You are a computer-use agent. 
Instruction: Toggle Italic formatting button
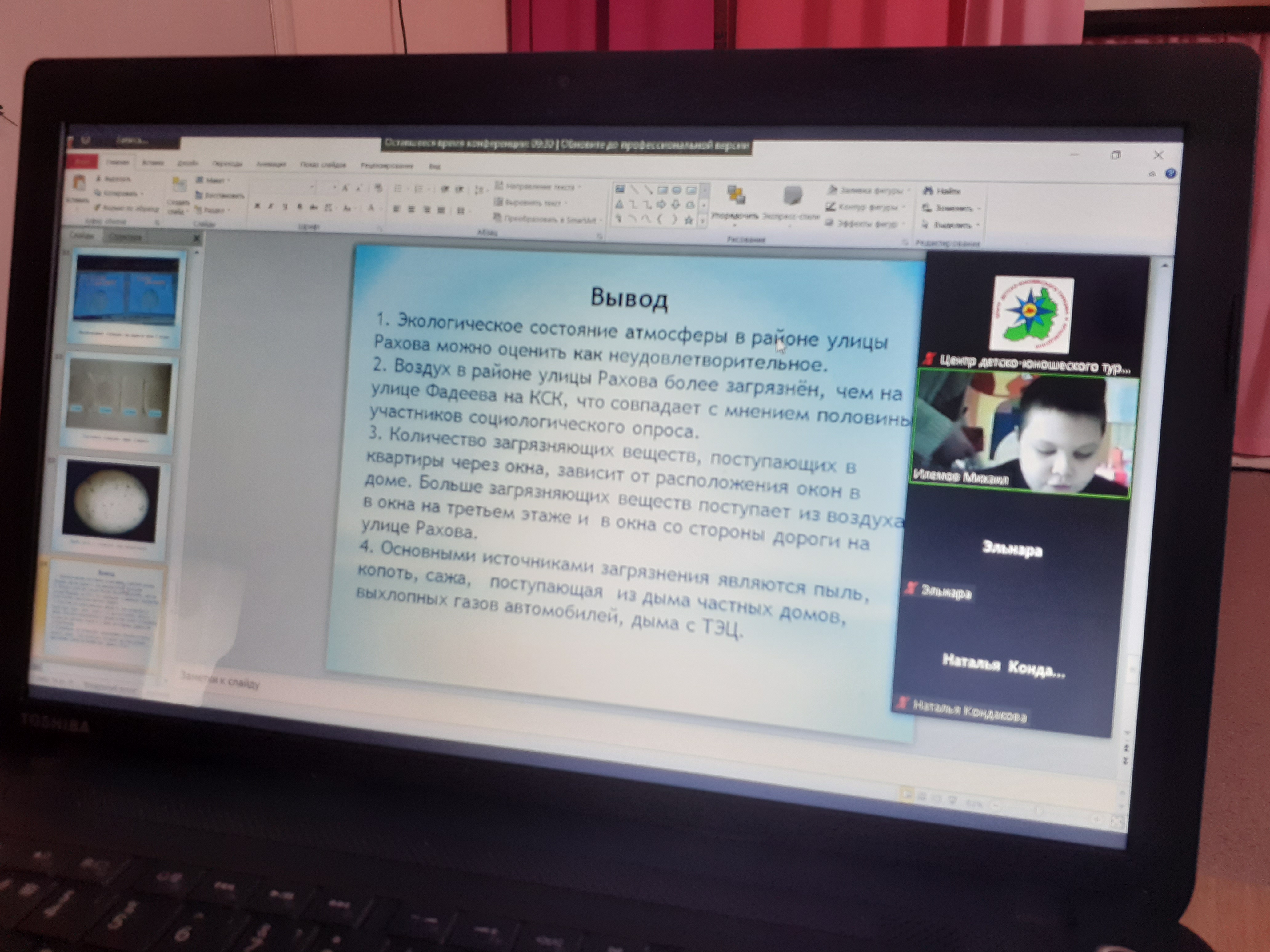pyautogui.click(x=271, y=207)
